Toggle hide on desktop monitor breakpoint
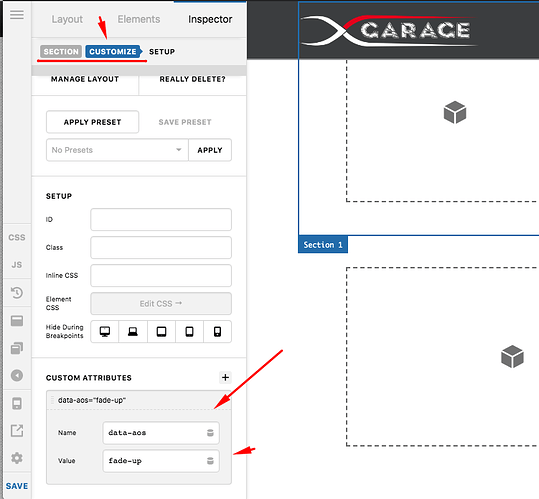 point(105,332)
